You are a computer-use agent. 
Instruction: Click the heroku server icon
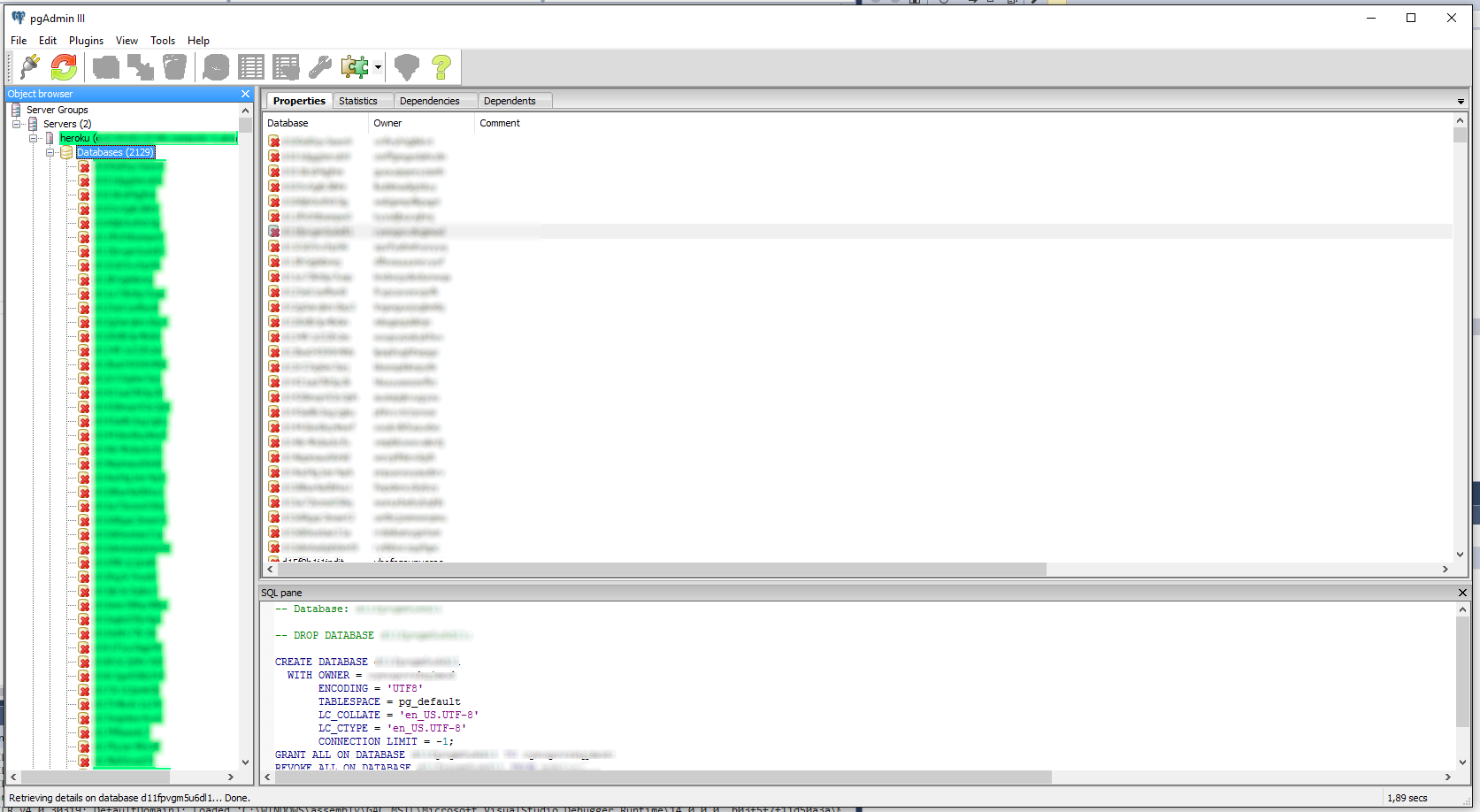click(50, 138)
